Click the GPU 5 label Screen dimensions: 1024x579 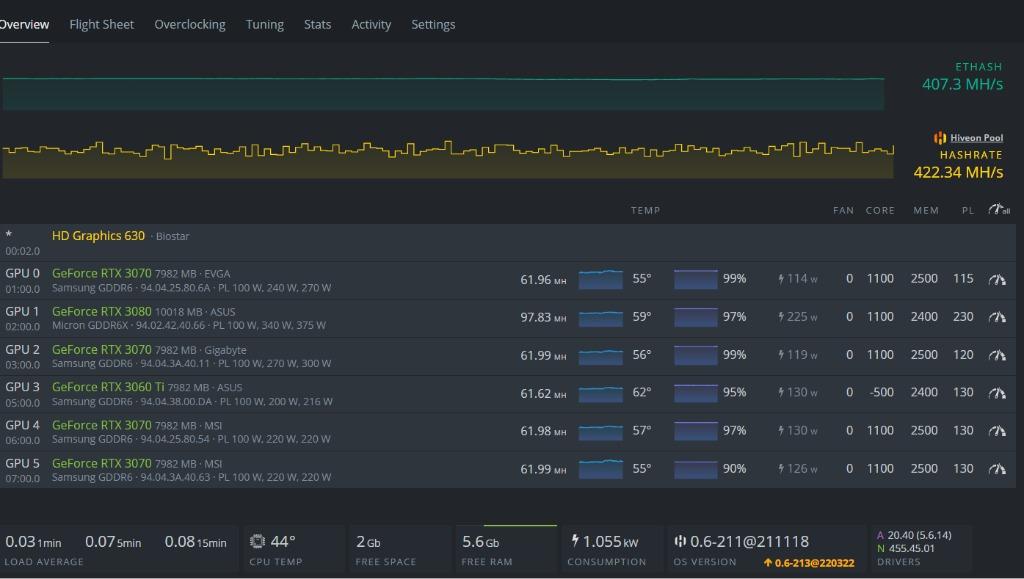pos(22,463)
